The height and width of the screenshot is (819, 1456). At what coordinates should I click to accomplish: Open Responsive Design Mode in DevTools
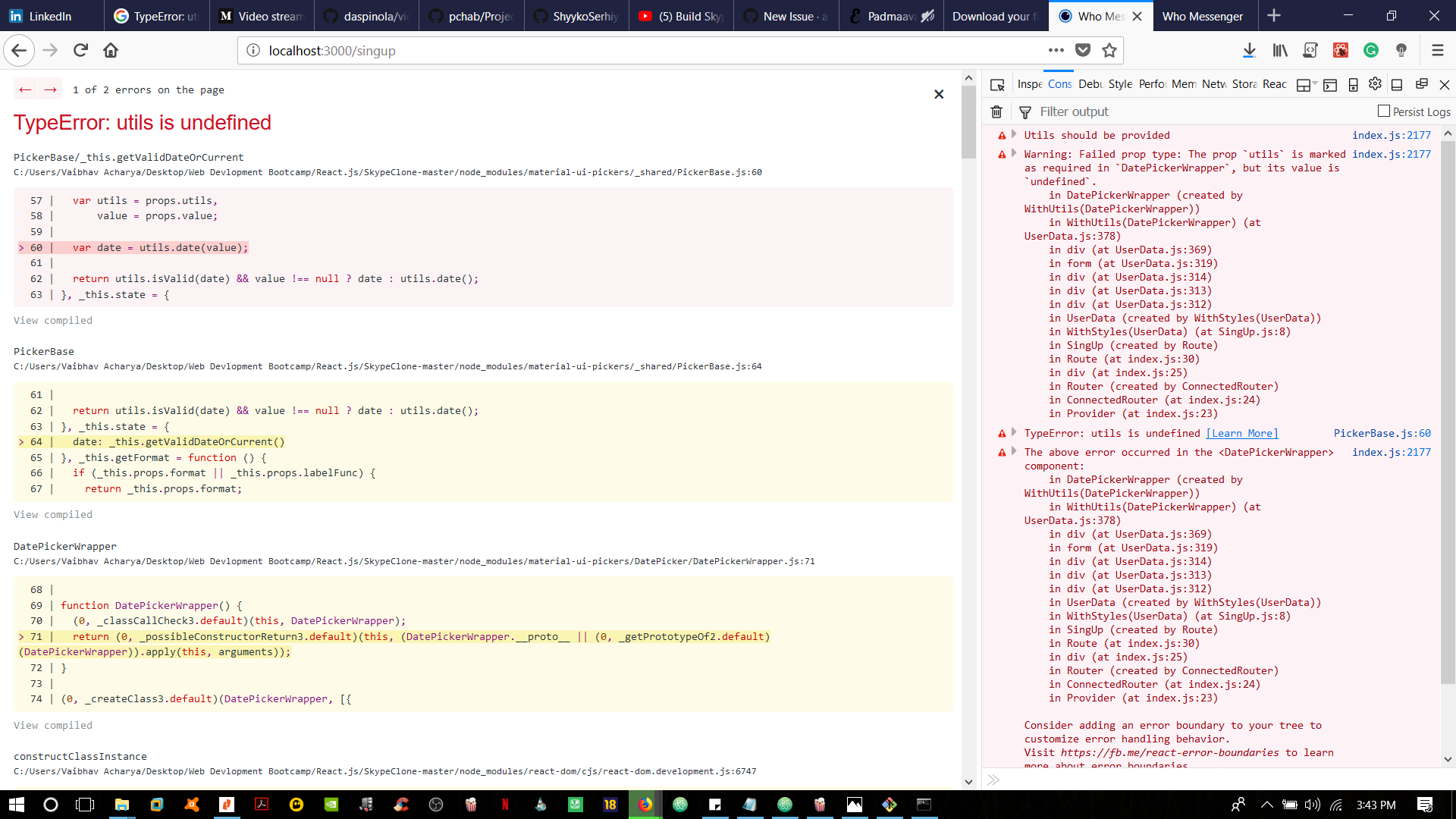(x=1352, y=84)
